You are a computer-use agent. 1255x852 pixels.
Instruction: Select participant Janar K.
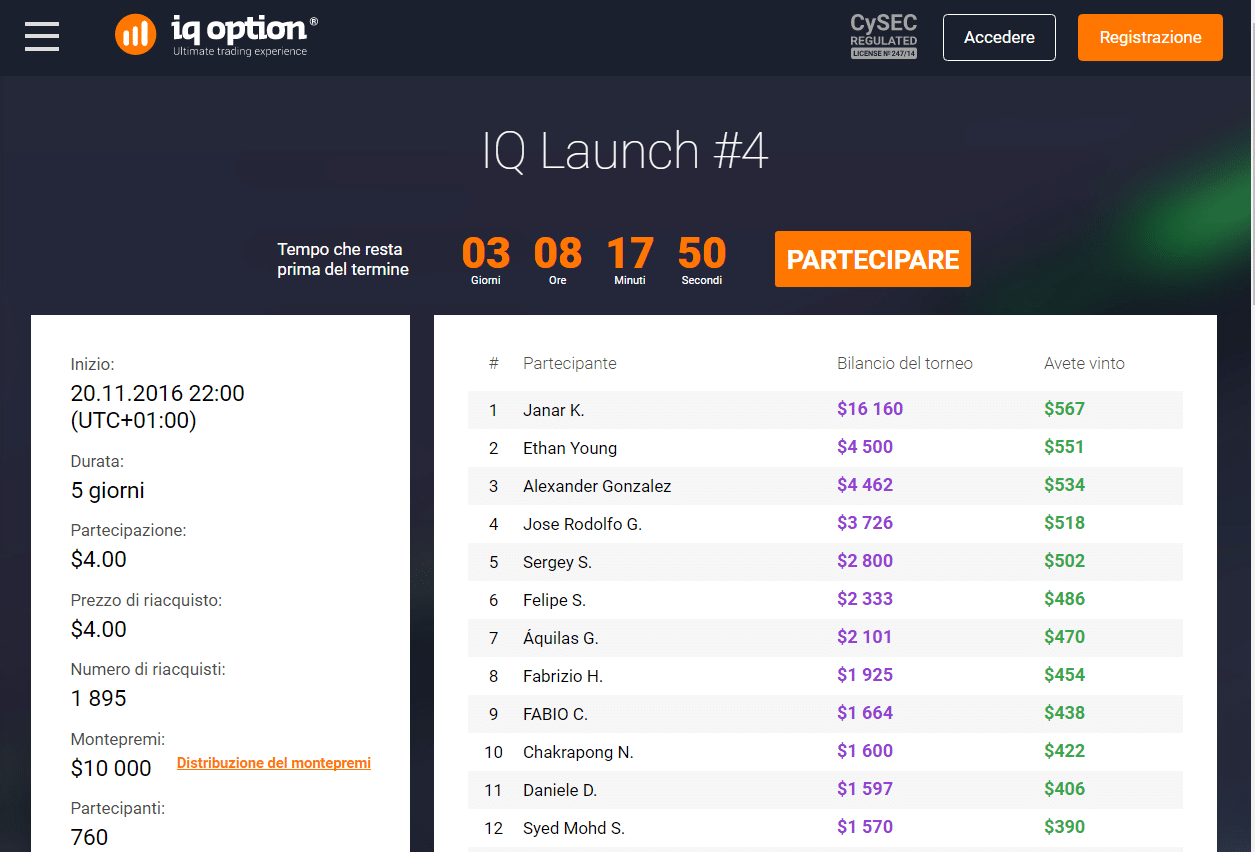554,410
